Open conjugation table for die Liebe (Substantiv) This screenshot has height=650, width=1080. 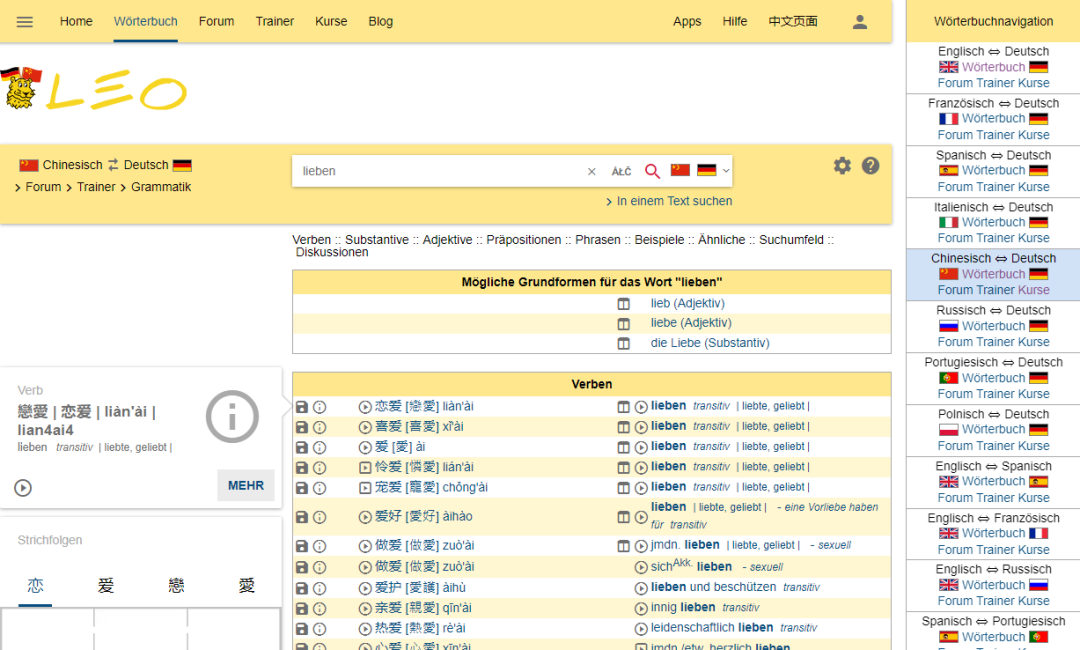[x=623, y=343]
